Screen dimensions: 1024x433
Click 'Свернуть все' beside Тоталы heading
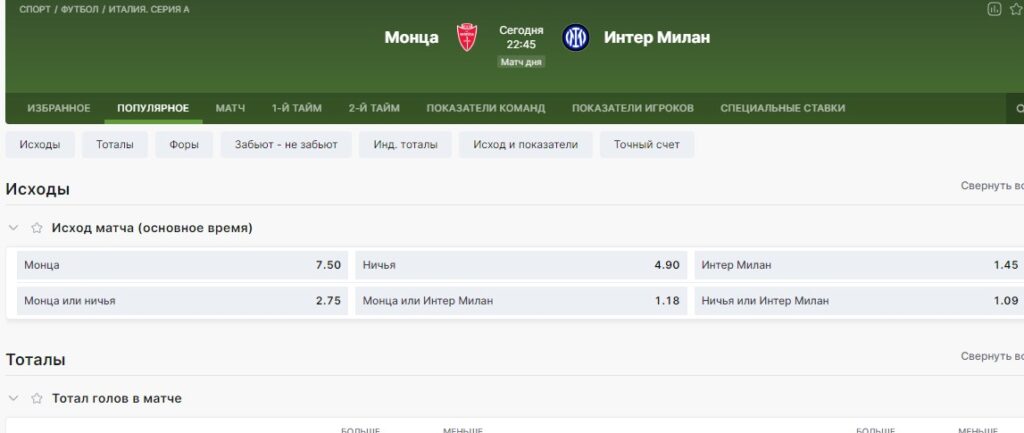click(992, 357)
